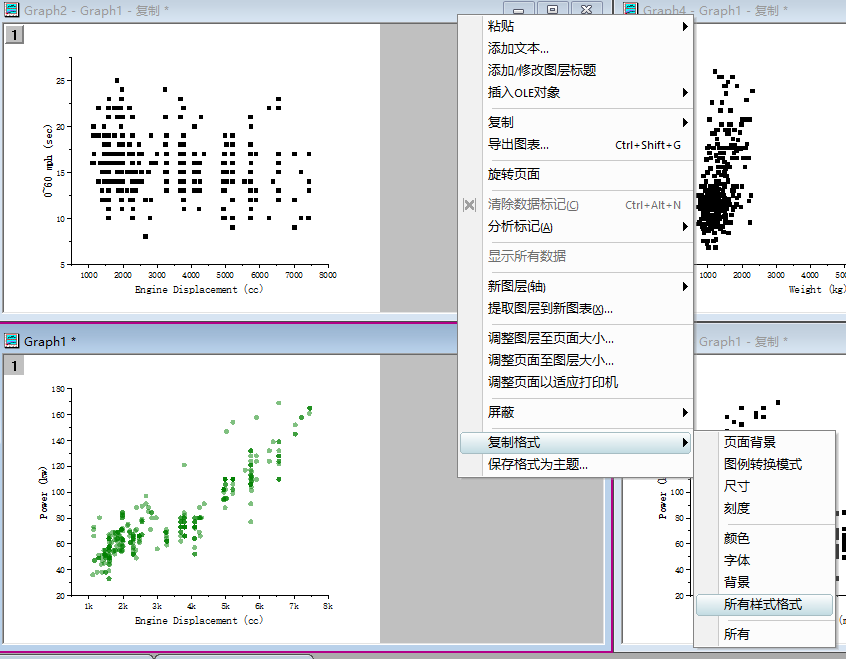Viewport: 846px width, 659px height.
Task: Select 导出图表... menu entry
Action: (518, 145)
